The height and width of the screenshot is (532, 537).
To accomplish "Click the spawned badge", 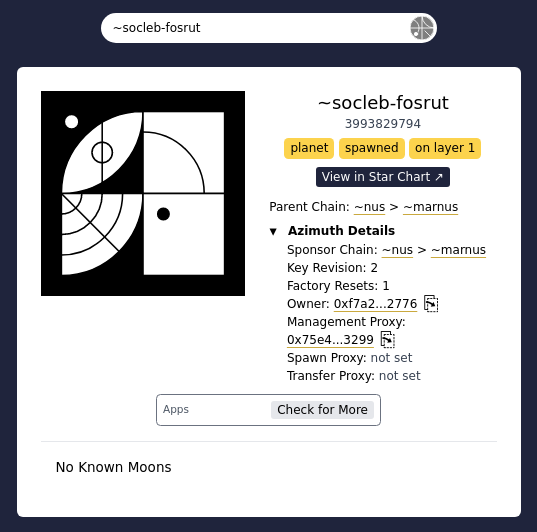I will 372,148.
